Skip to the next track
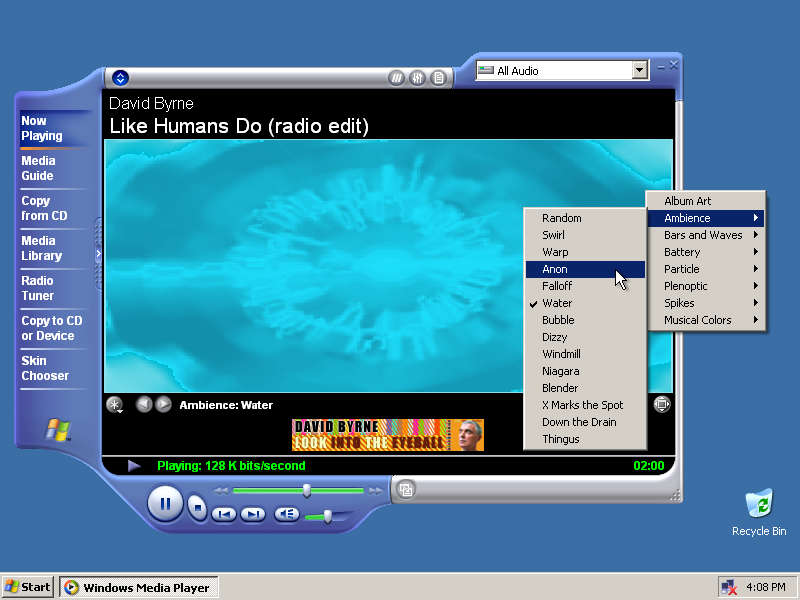Screen dimensions: 800x600 coord(254,514)
